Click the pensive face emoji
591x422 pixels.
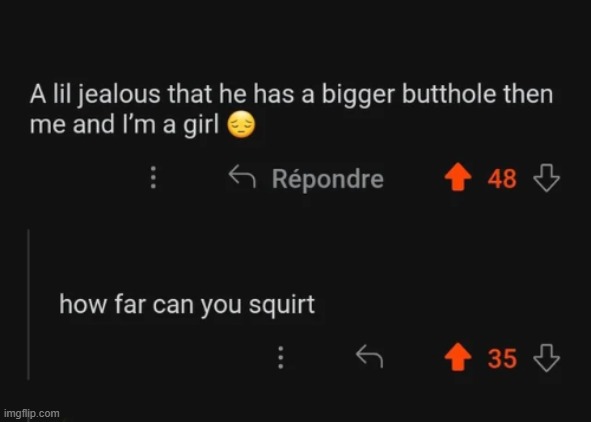[241, 125]
